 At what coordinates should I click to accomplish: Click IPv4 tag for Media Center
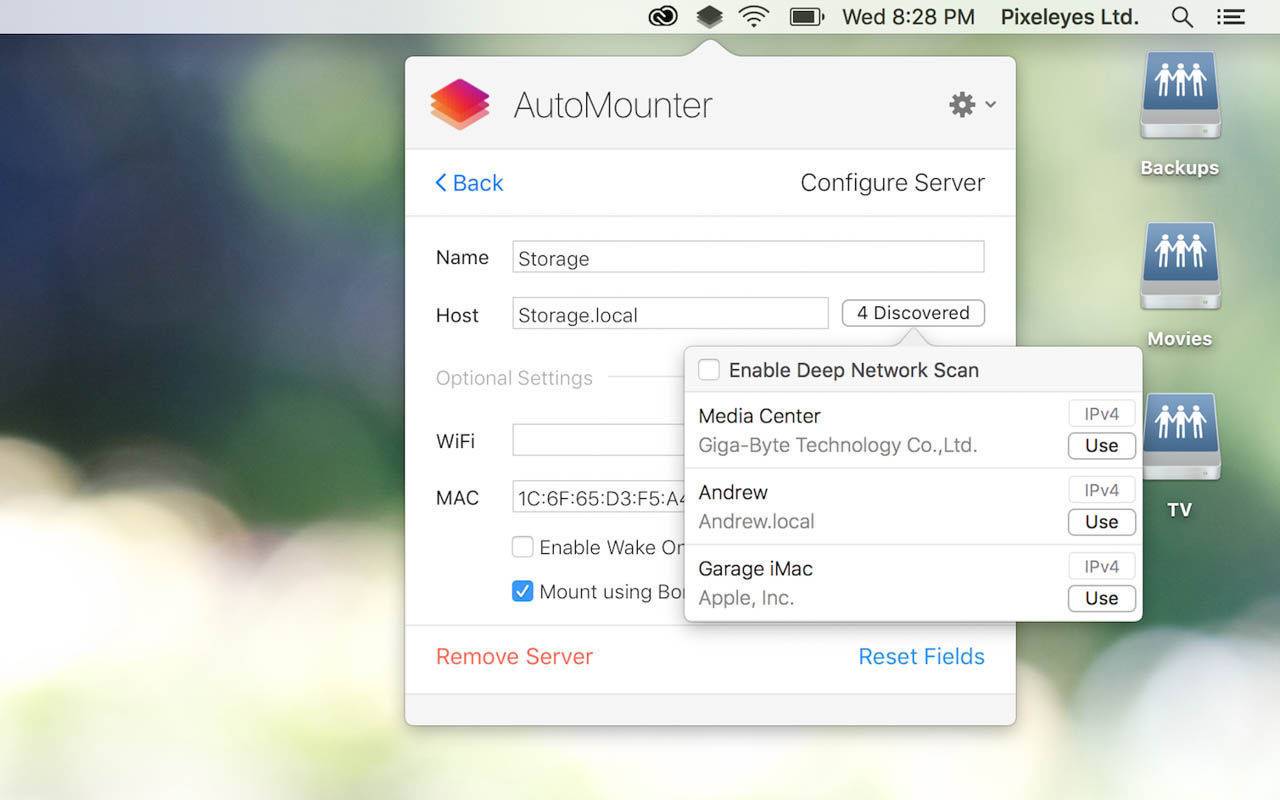tap(1102, 414)
